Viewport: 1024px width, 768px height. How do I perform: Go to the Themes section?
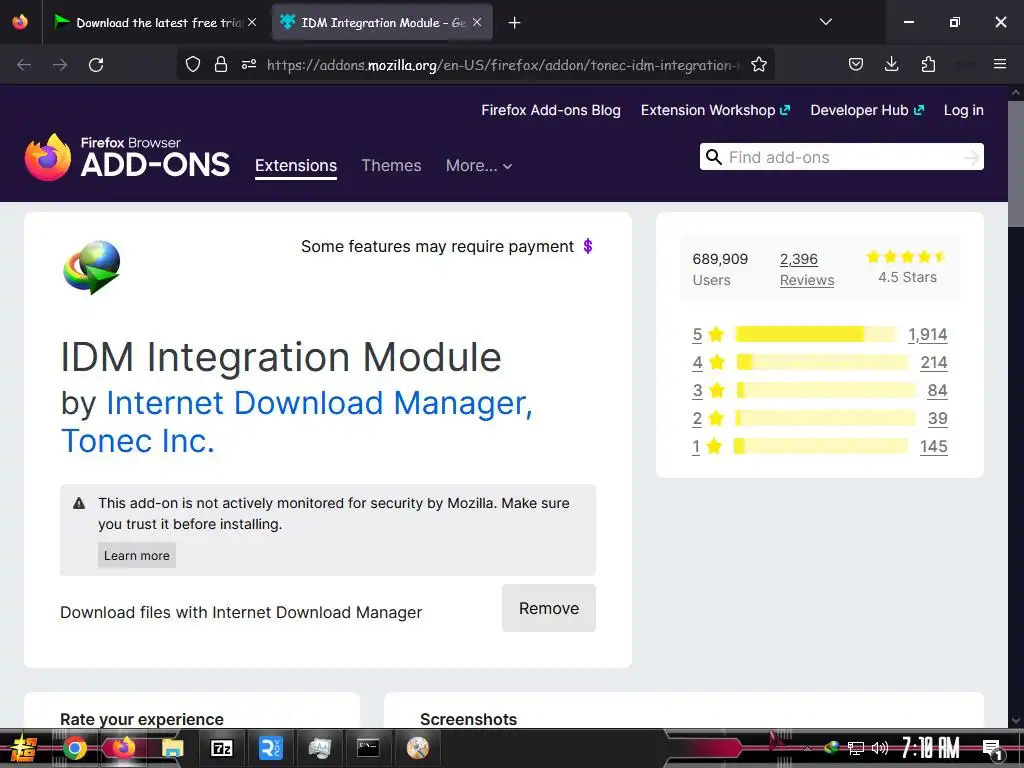click(x=391, y=166)
